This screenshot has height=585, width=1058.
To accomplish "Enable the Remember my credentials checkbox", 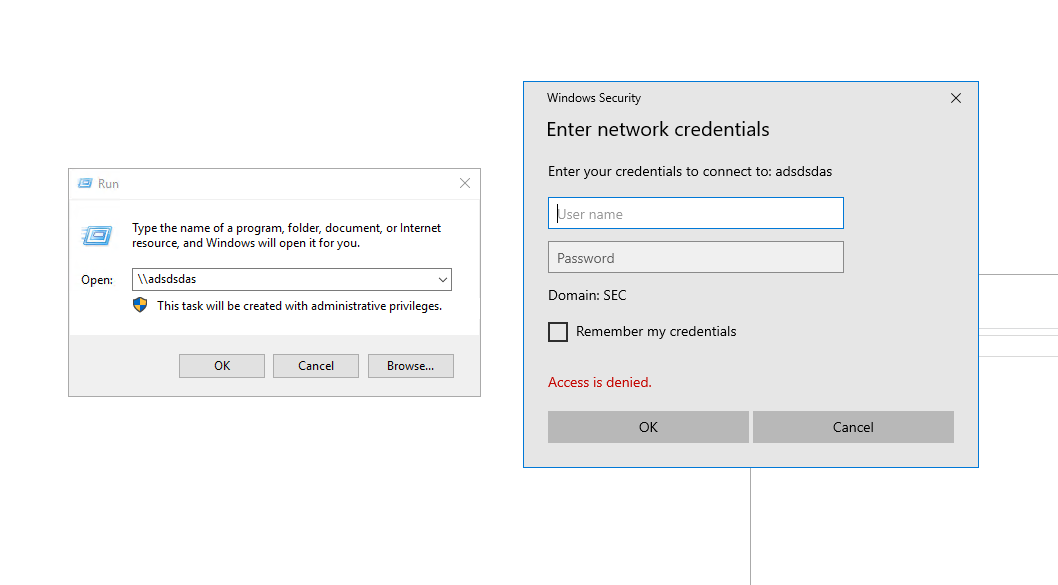I will pyautogui.click(x=558, y=332).
